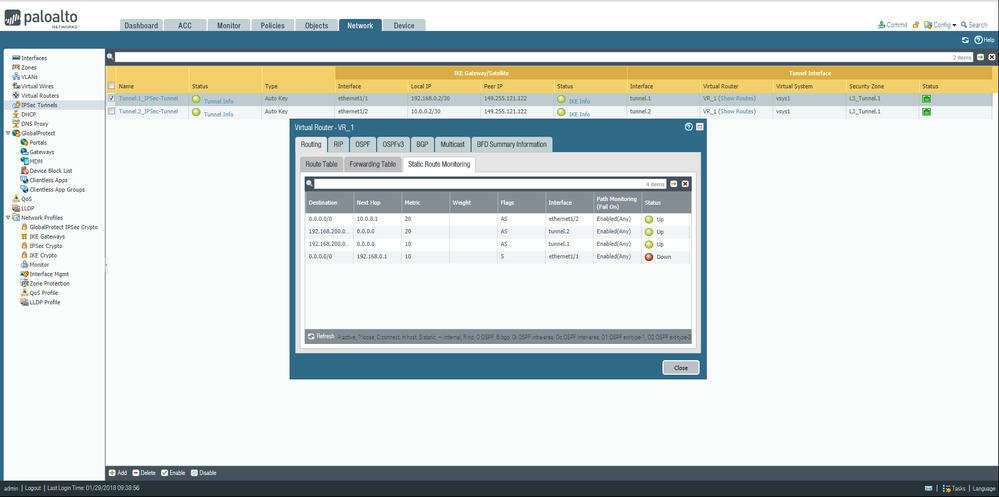Uncheck the Tunnel.1_IPSec-Tunnel row checkbox
The height and width of the screenshot is (497, 999).
(x=111, y=99)
